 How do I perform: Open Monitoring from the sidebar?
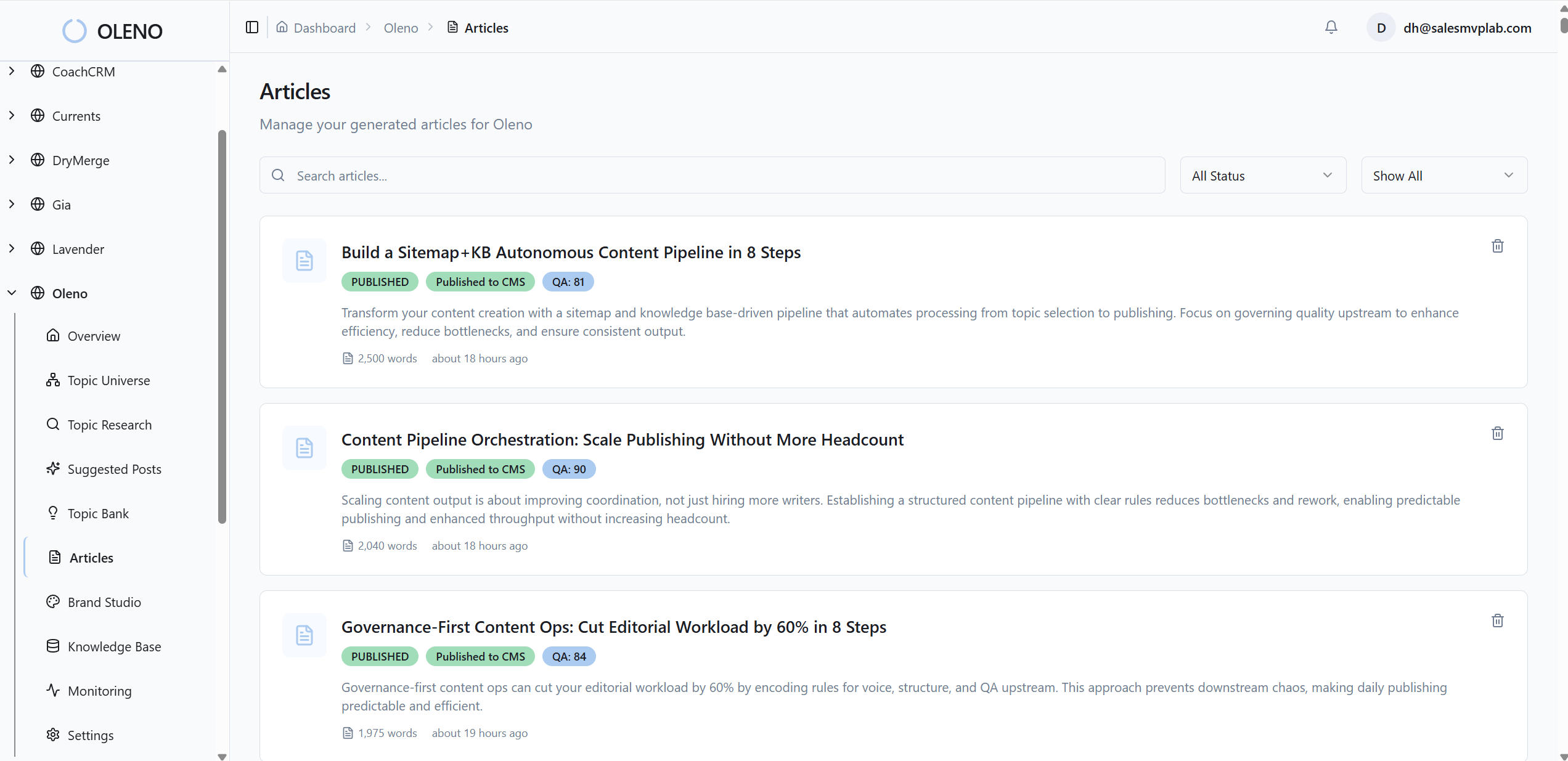click(x=99, y=691)
